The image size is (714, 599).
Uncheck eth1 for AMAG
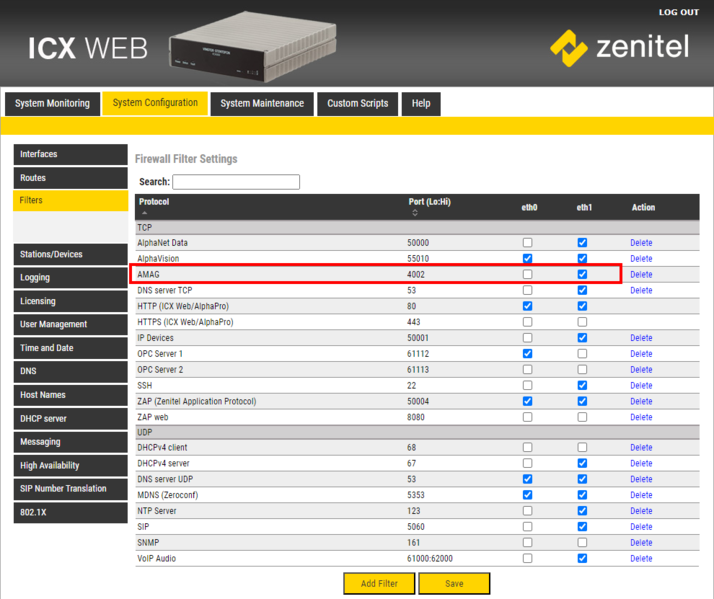pyautogui.click(x=582, y=274)
